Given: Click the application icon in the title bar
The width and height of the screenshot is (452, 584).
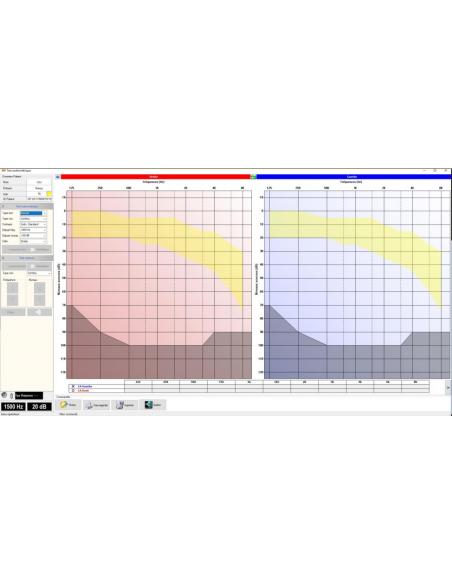Looking at the screenshot, I should pos(3,171).
